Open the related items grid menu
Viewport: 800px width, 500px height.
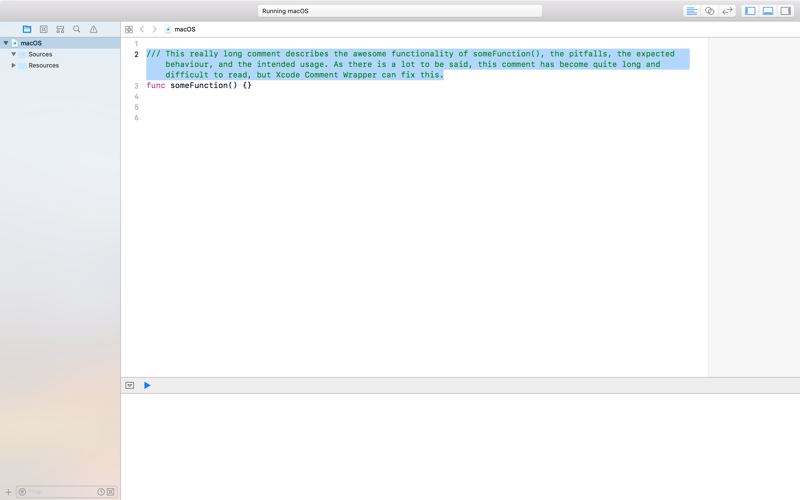(129, 29)
